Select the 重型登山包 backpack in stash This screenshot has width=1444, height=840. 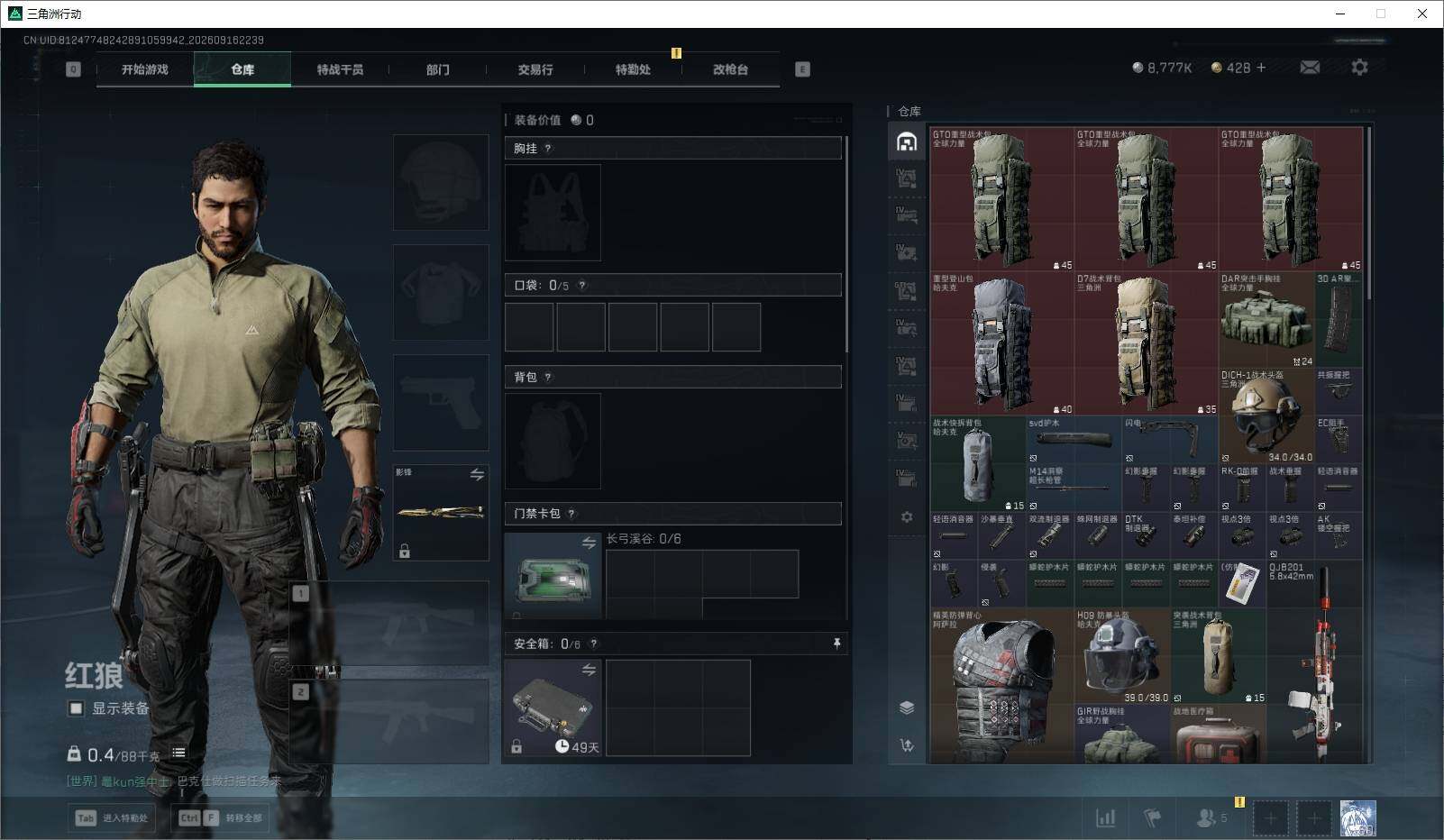1002,343
